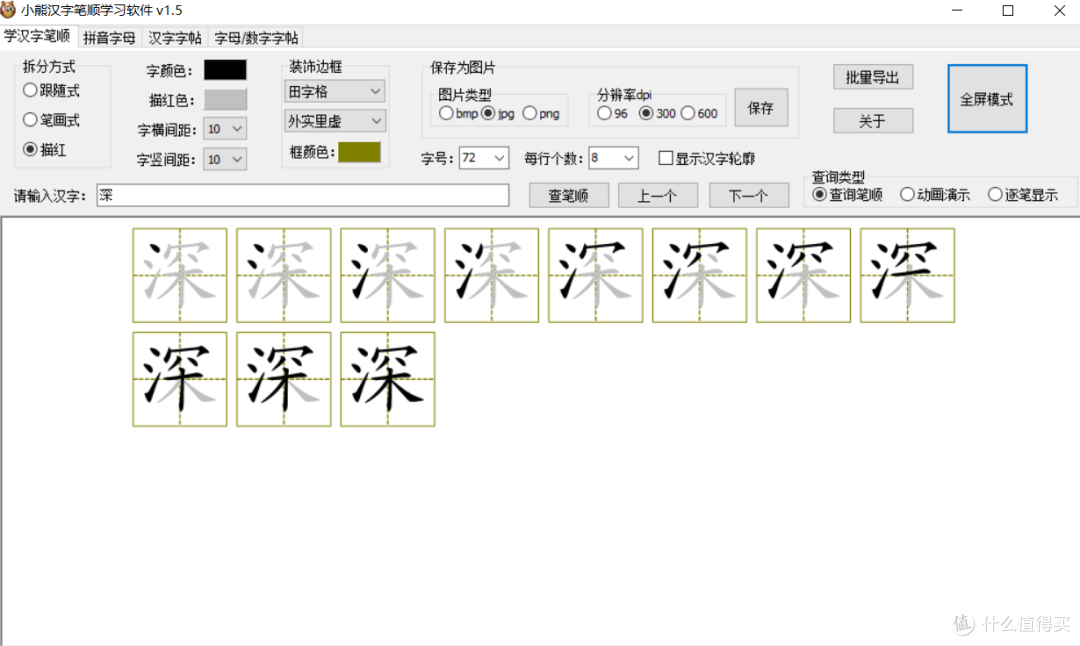
Task: Click the fully written 深 tile in second row
Action: point(388,379)
